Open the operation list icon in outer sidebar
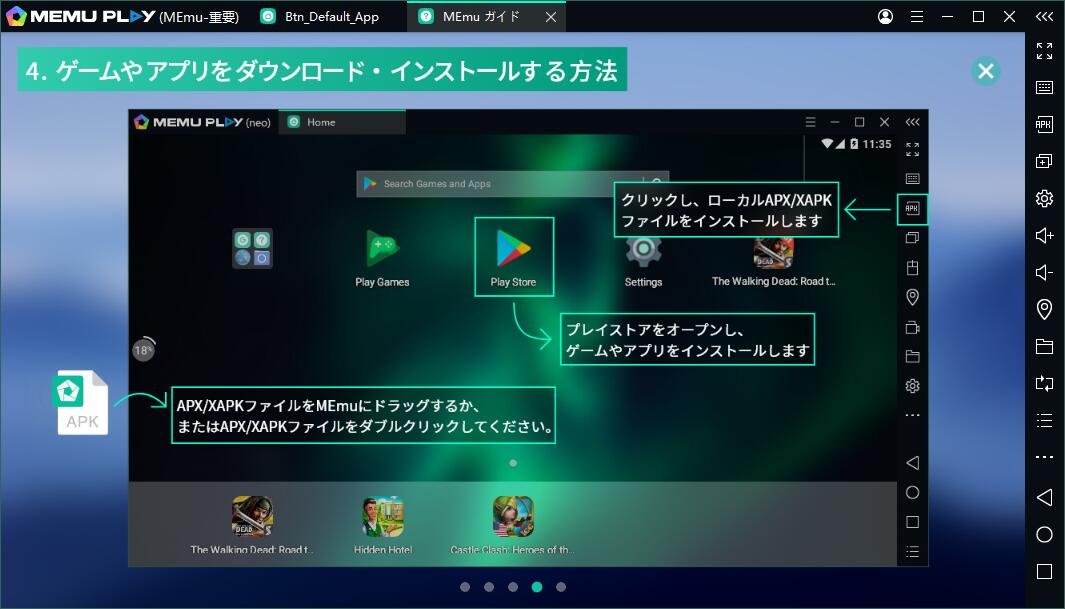The width and height of the screenshot is (1065, 609). coord(1044,420)
